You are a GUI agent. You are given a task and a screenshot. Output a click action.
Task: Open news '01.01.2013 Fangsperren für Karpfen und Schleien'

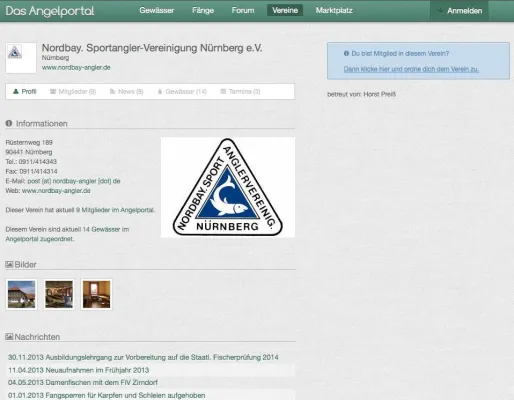pos(107,395)
